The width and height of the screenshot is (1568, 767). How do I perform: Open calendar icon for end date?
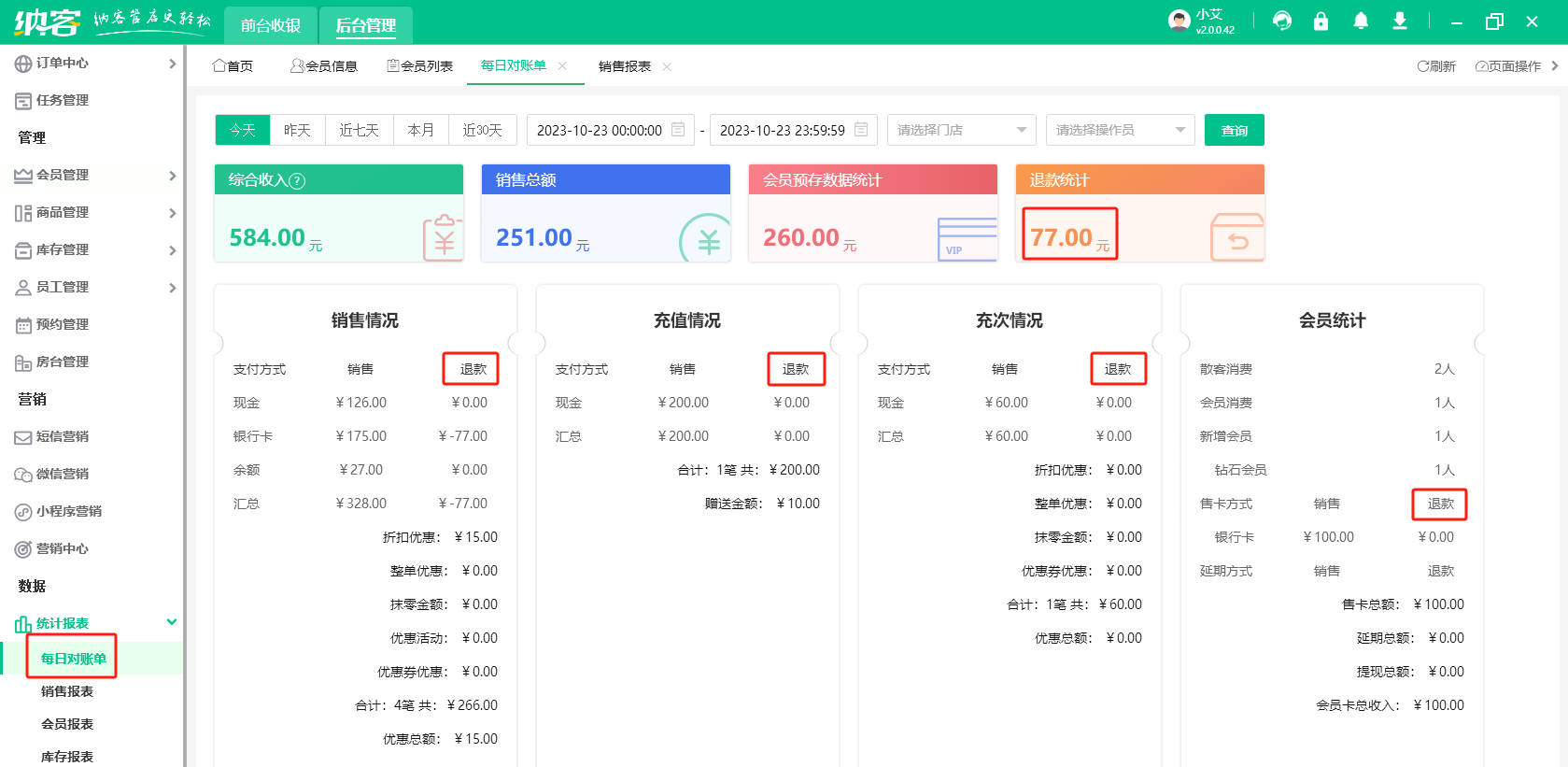(x=861, y=130)
